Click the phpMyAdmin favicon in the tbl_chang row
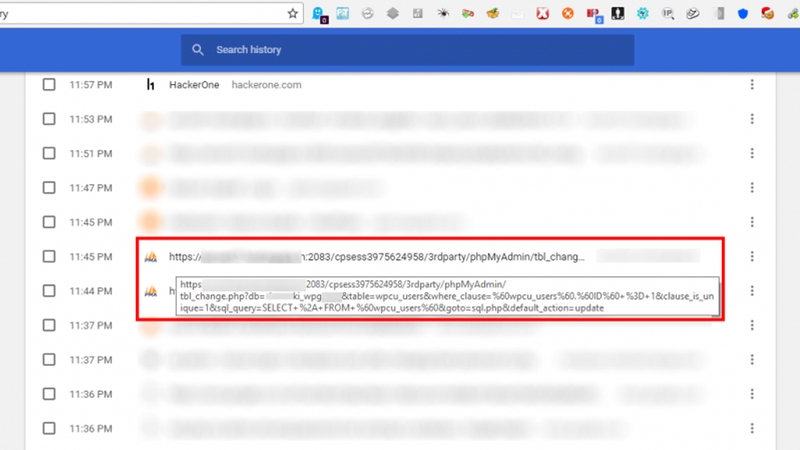This screenshot has width=800, height=450. tap(151, 257)
